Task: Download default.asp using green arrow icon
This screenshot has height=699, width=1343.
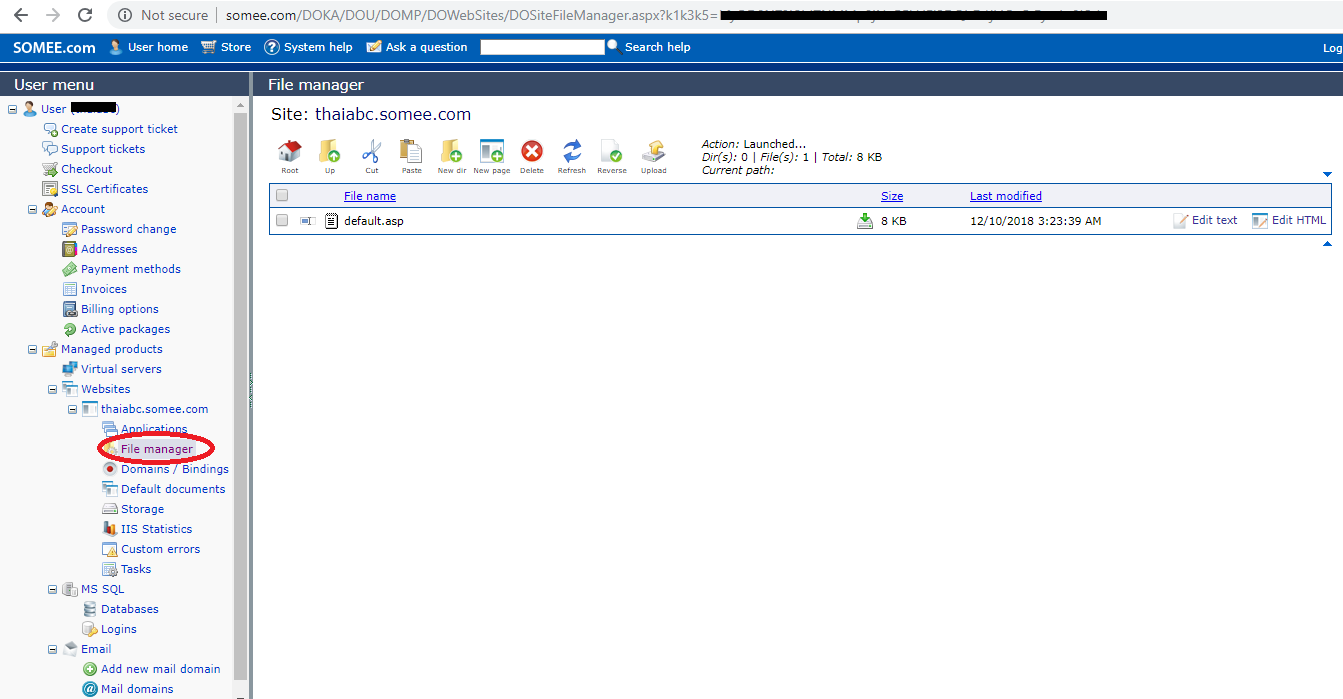Action: 865,221
